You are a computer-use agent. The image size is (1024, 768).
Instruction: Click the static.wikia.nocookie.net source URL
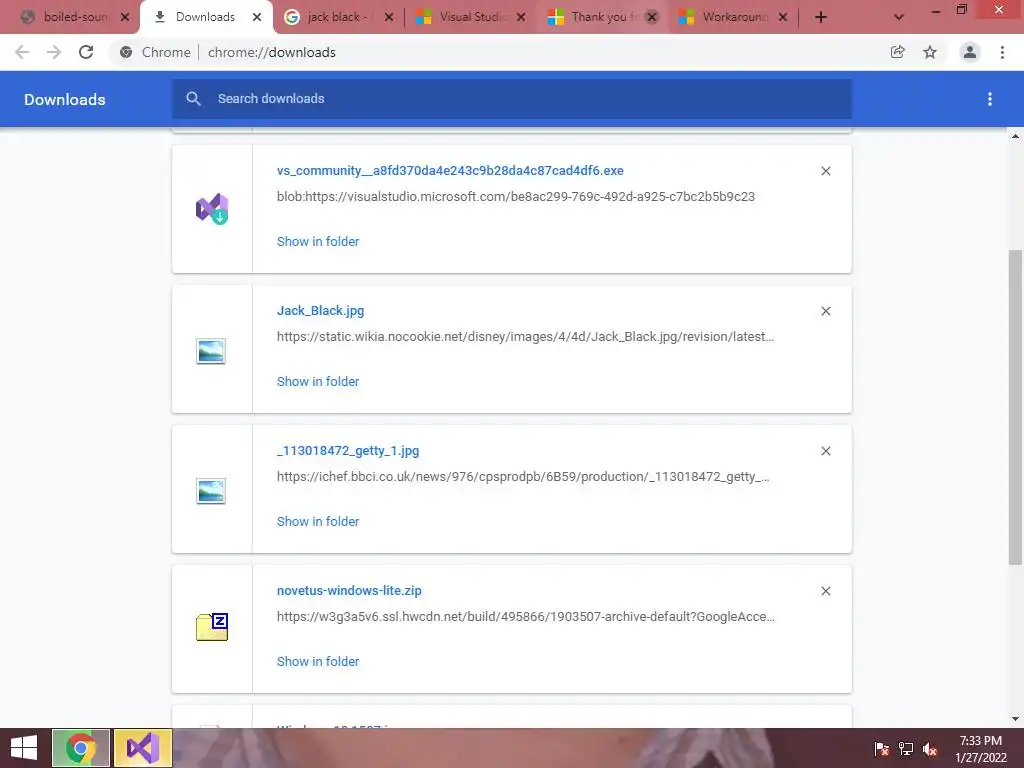(x=525, y=337)
